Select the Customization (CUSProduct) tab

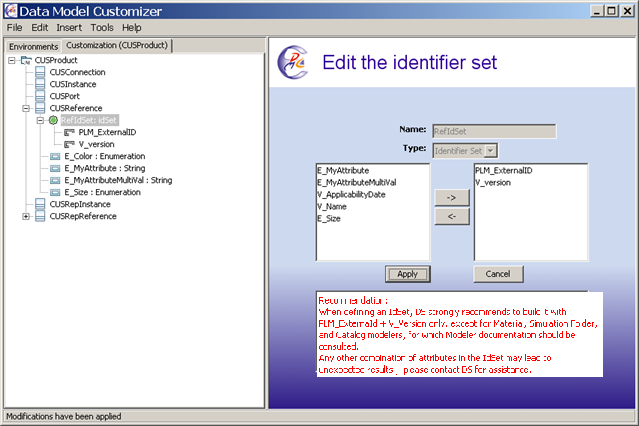pos(117,45)
